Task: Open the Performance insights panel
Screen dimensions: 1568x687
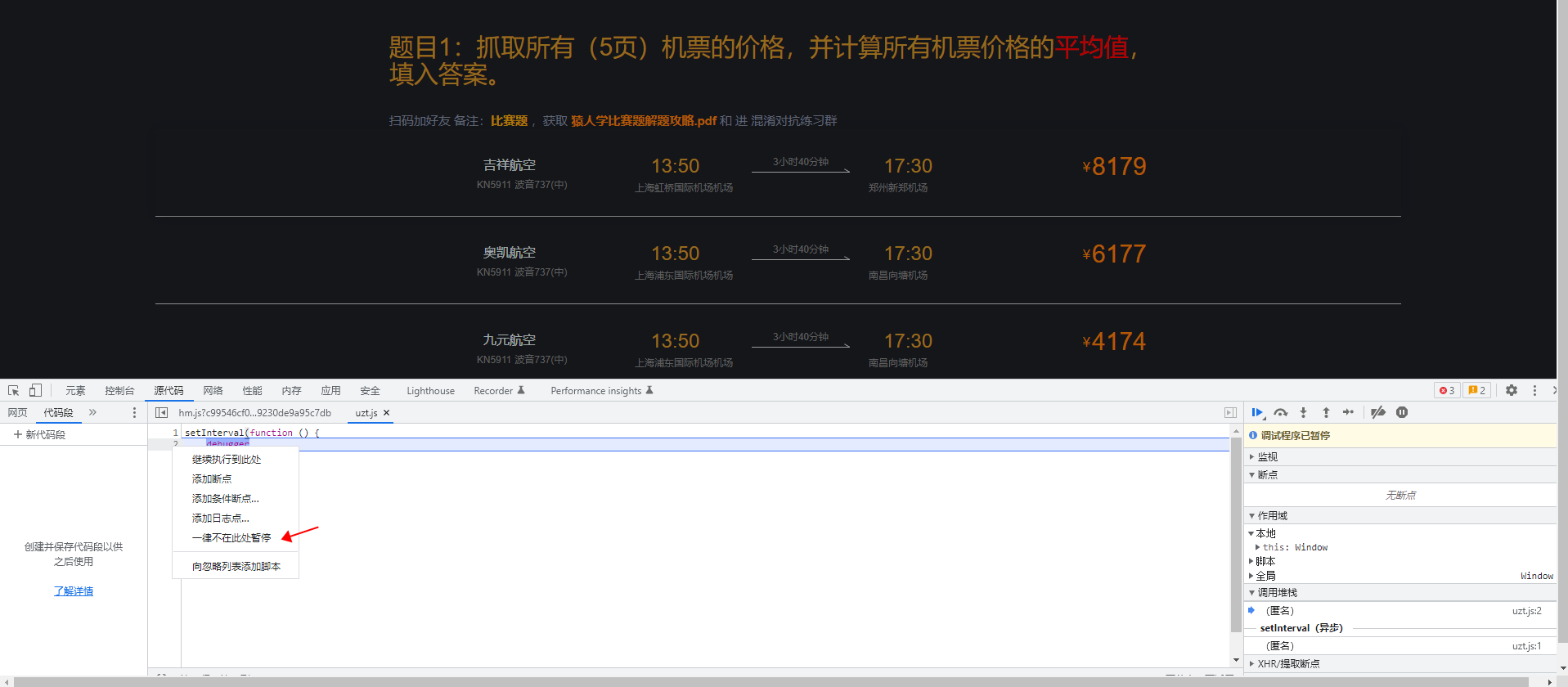Action: 601,391
